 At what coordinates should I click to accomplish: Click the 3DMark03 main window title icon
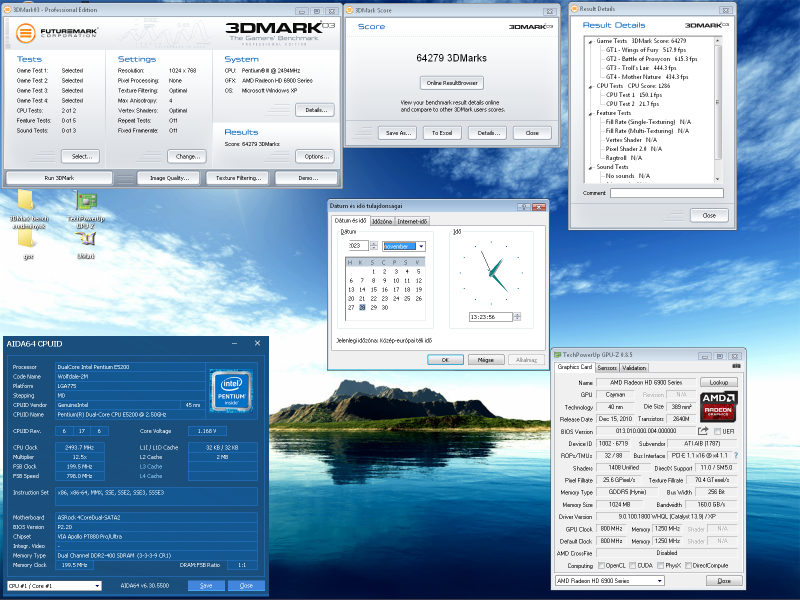point(8,10)
